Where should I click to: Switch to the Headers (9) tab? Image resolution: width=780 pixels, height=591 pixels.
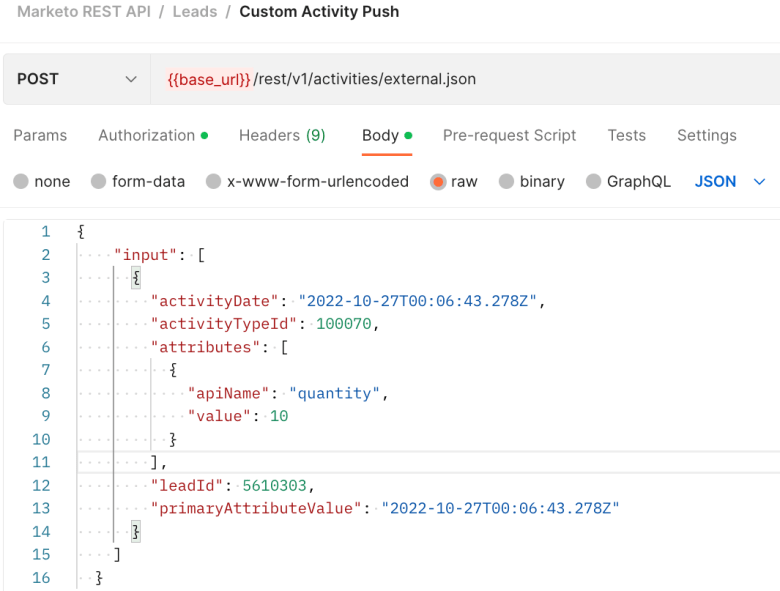pyautogui.click(x=282, y=135)
